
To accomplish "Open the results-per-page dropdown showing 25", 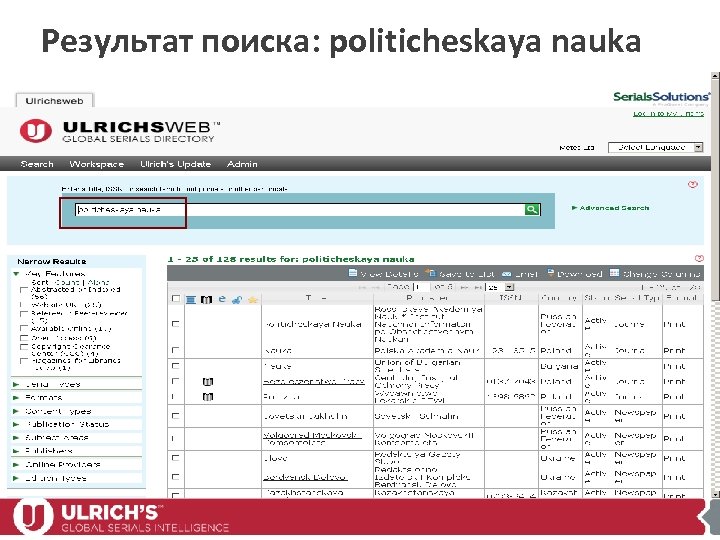I will 501,287.
